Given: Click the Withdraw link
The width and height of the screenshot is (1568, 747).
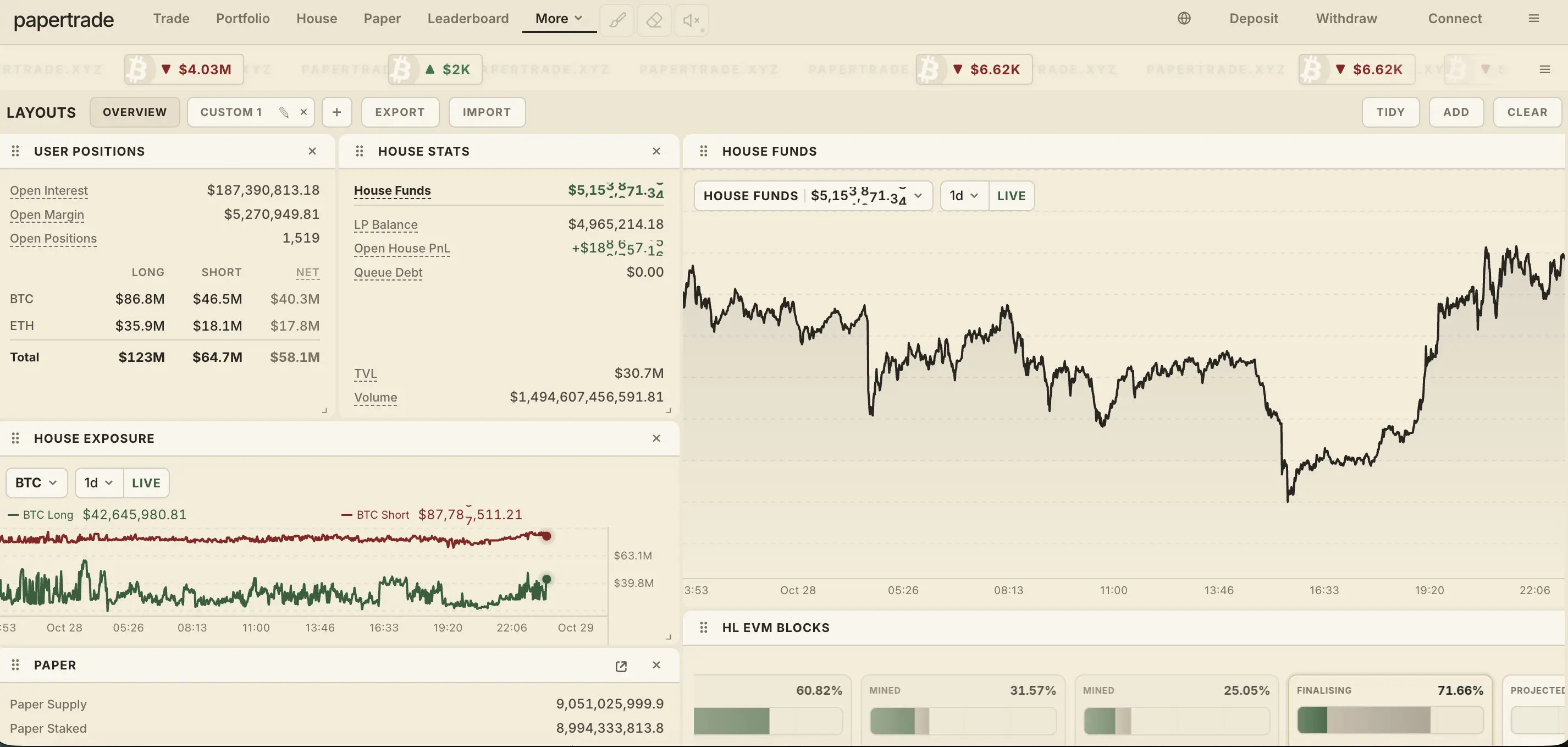Looking at the screenshot, I should 1346,18.
